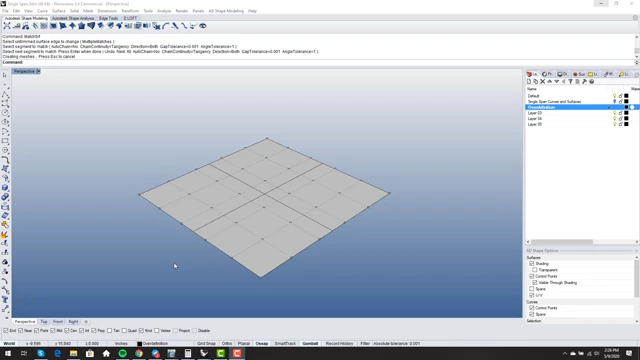The width and height of the screenshot is (640, 360).
Task: Click color swatch of Single Span Curves layer
Action: tap(627, 102)
